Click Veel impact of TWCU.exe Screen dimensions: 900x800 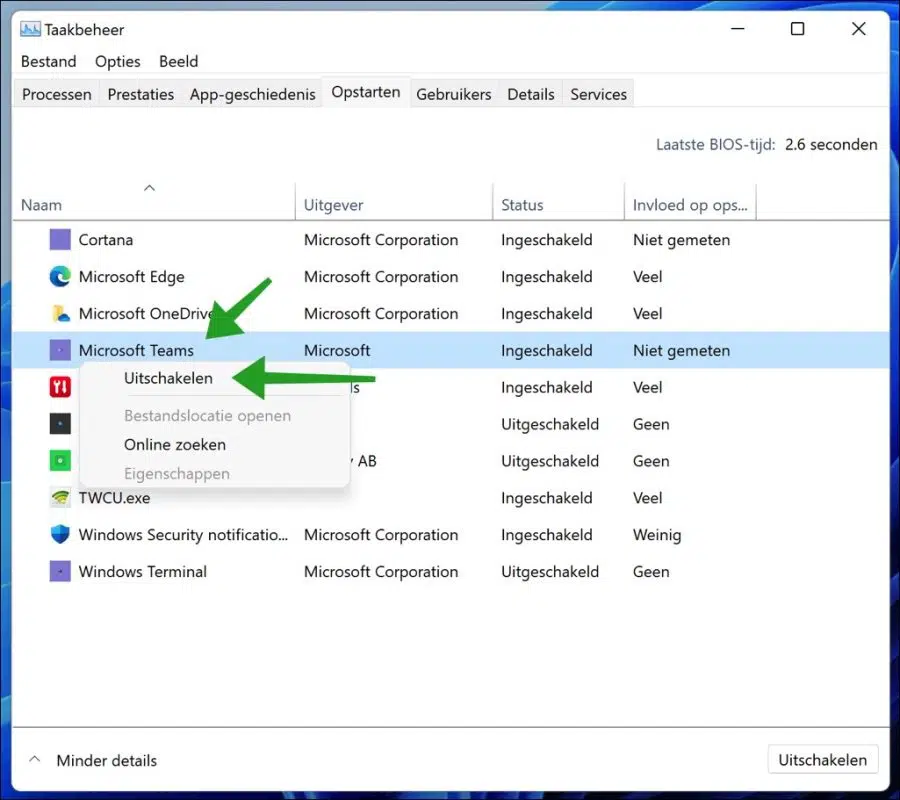point(647,498)
